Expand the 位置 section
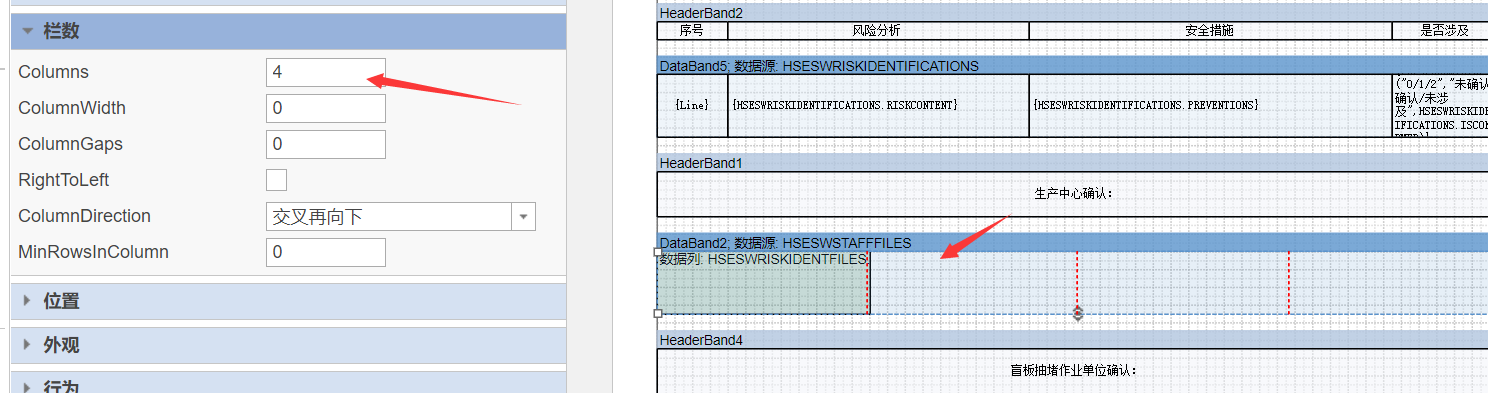Image resolution: width=1488 pixels, height=393 pixels. pos(288,301)
